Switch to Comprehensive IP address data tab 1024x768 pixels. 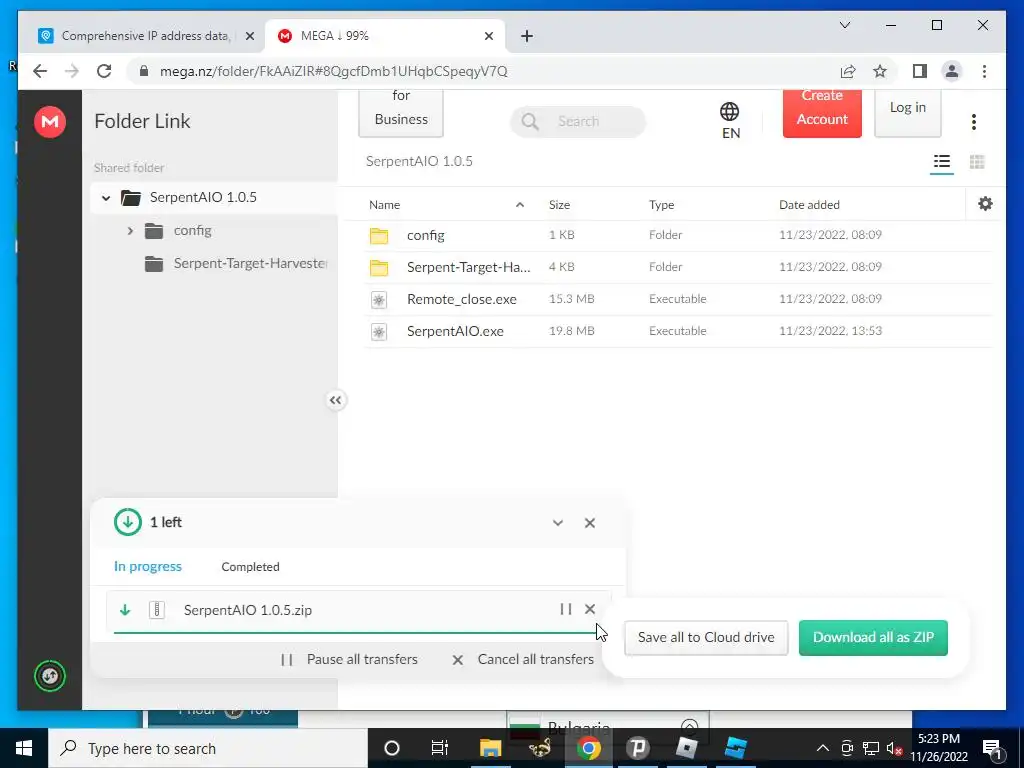point(145,36)
